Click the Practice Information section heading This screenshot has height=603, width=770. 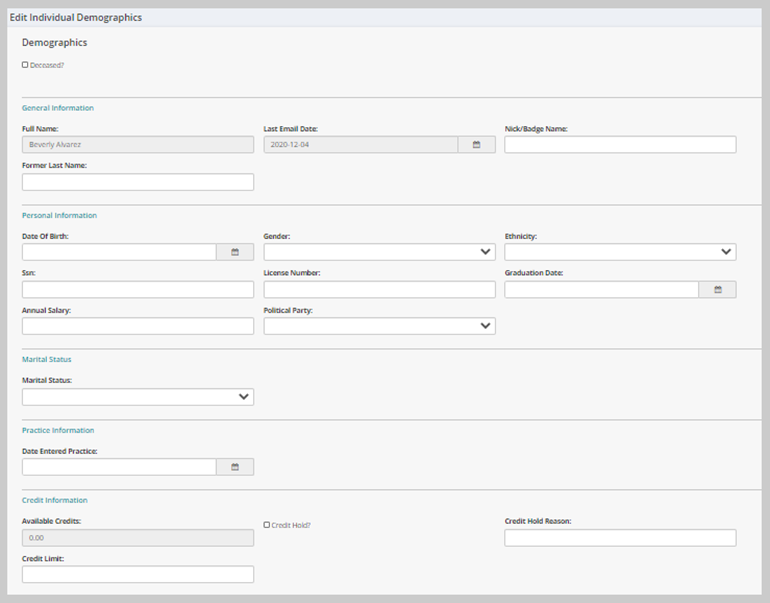[58, 430]
